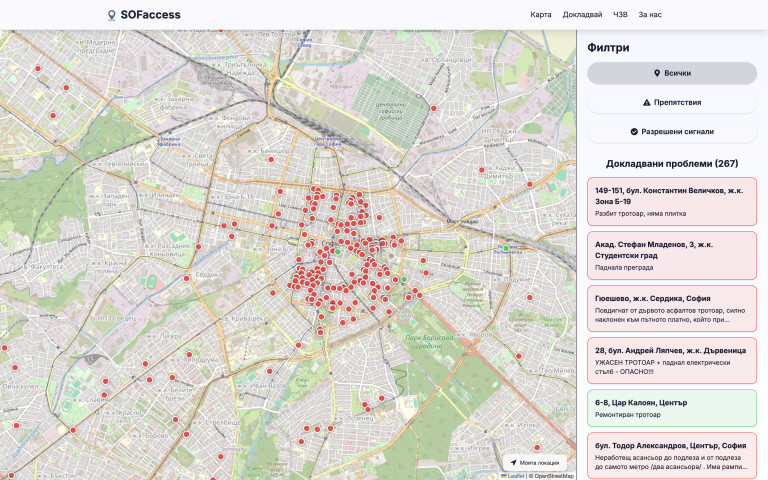768x480 pixels.
Task: Click the green marker near Подуяне station
Action: (506, 248)
